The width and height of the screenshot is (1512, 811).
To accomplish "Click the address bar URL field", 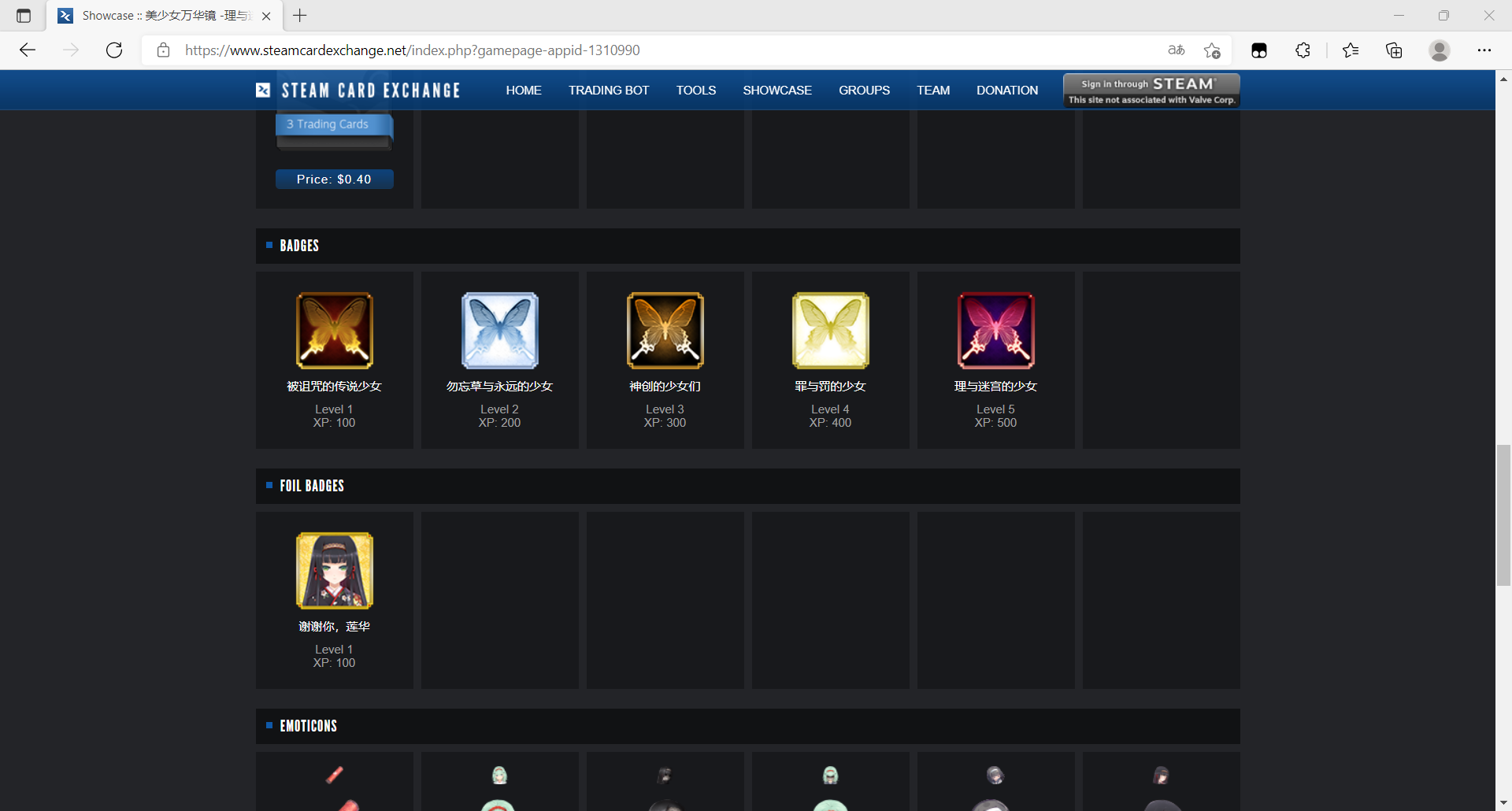I will tap(630, 50).
